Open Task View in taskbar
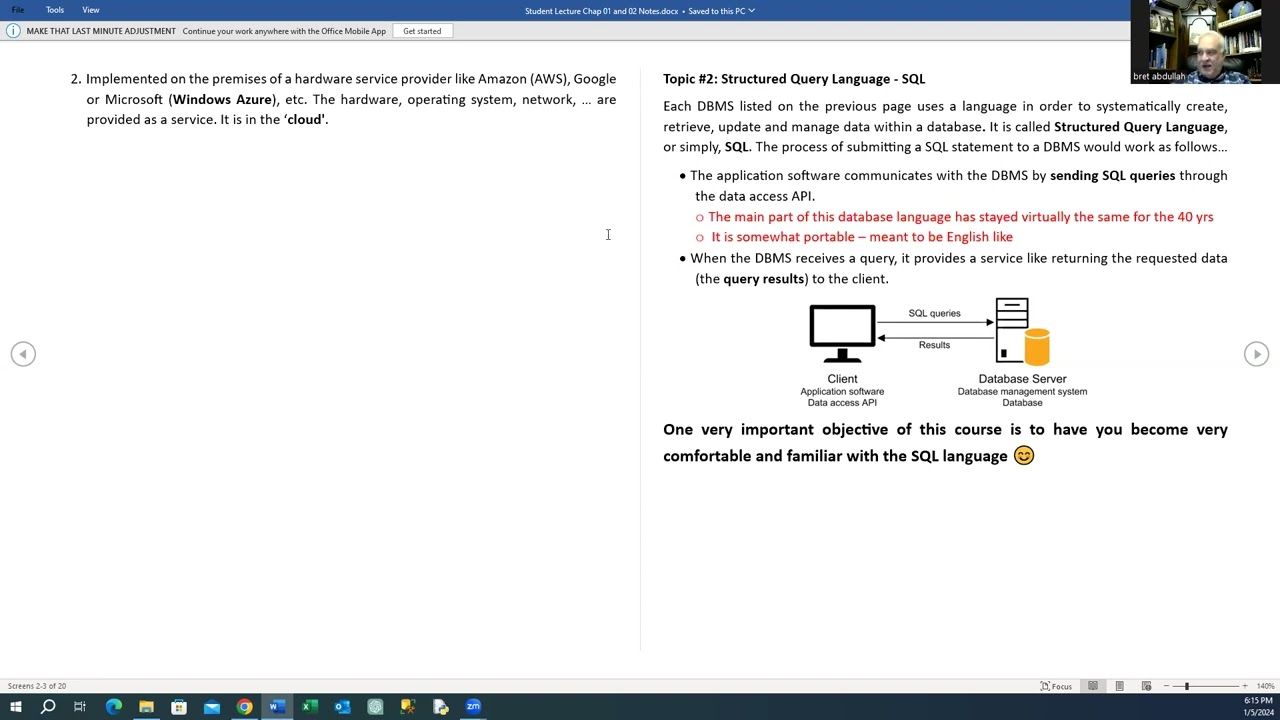Screen dimensions: 1280x720 coord(80,707)
